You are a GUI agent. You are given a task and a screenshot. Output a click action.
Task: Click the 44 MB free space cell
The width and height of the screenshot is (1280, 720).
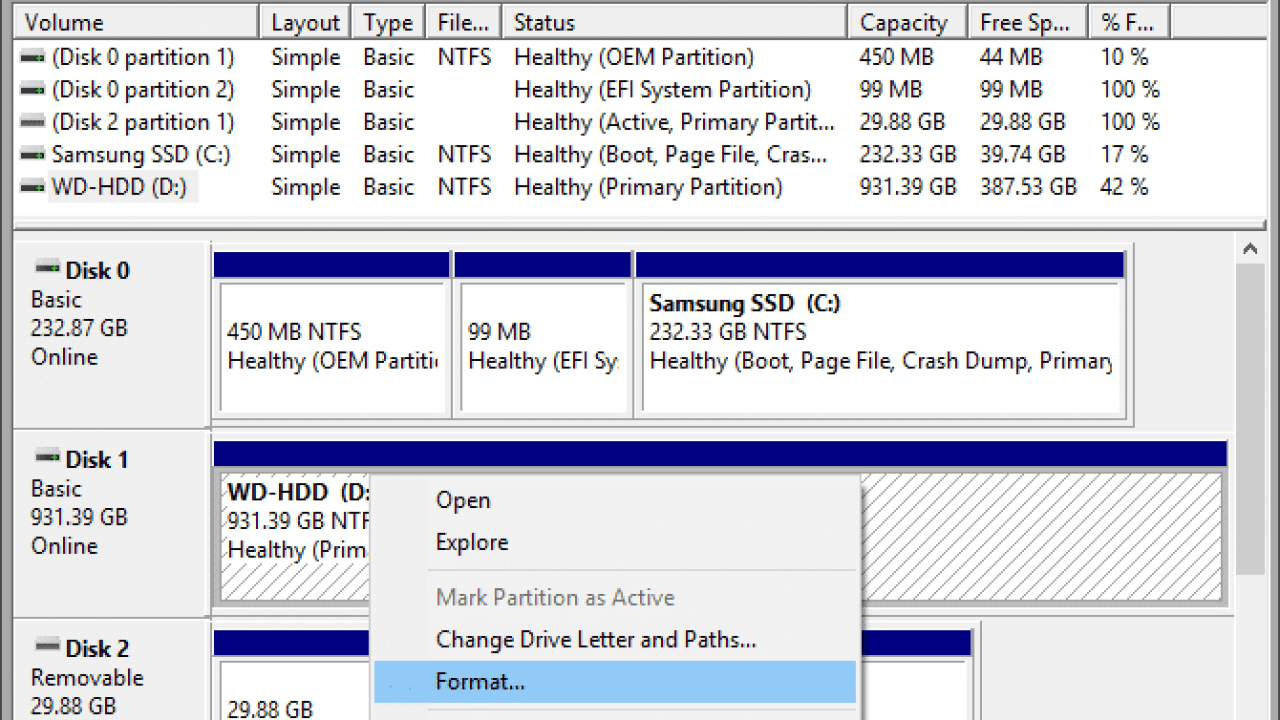[x=1011, y=58]
